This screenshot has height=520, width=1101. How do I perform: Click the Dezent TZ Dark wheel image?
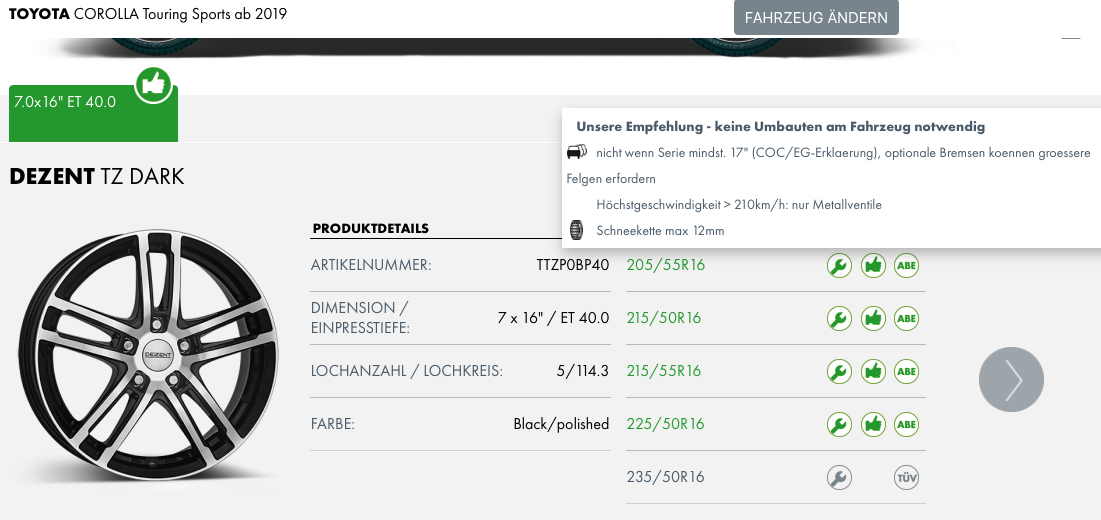pos(148,354)
